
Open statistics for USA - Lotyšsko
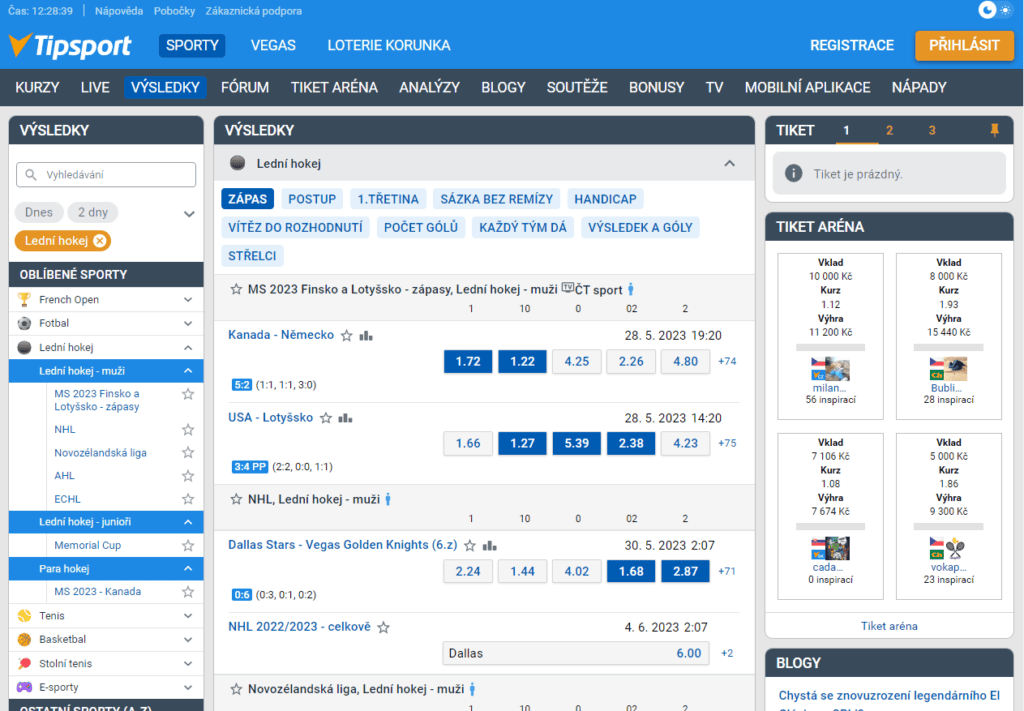(x=345, y=418)
